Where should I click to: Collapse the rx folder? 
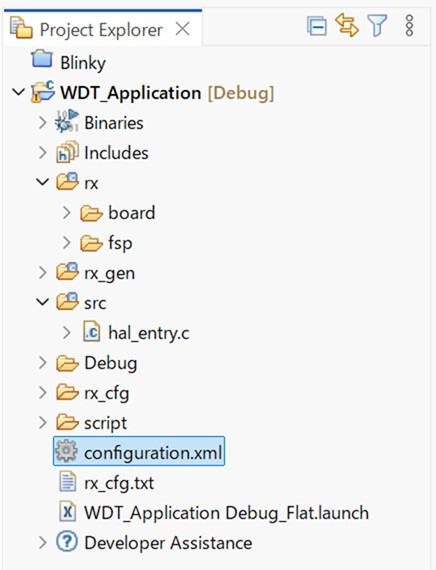point(43,181)
